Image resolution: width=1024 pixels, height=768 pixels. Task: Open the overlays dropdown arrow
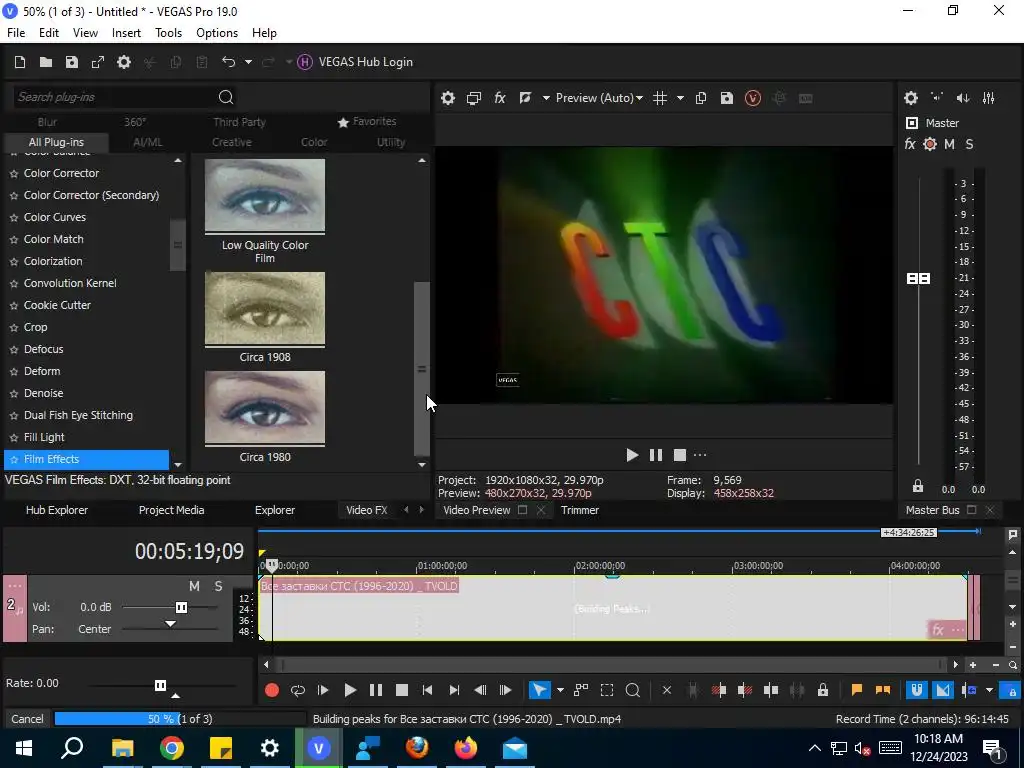click(x=680, y=98)
